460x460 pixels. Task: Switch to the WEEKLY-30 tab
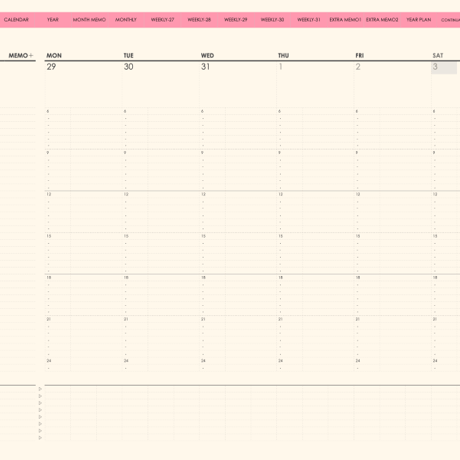pos(272,20)
